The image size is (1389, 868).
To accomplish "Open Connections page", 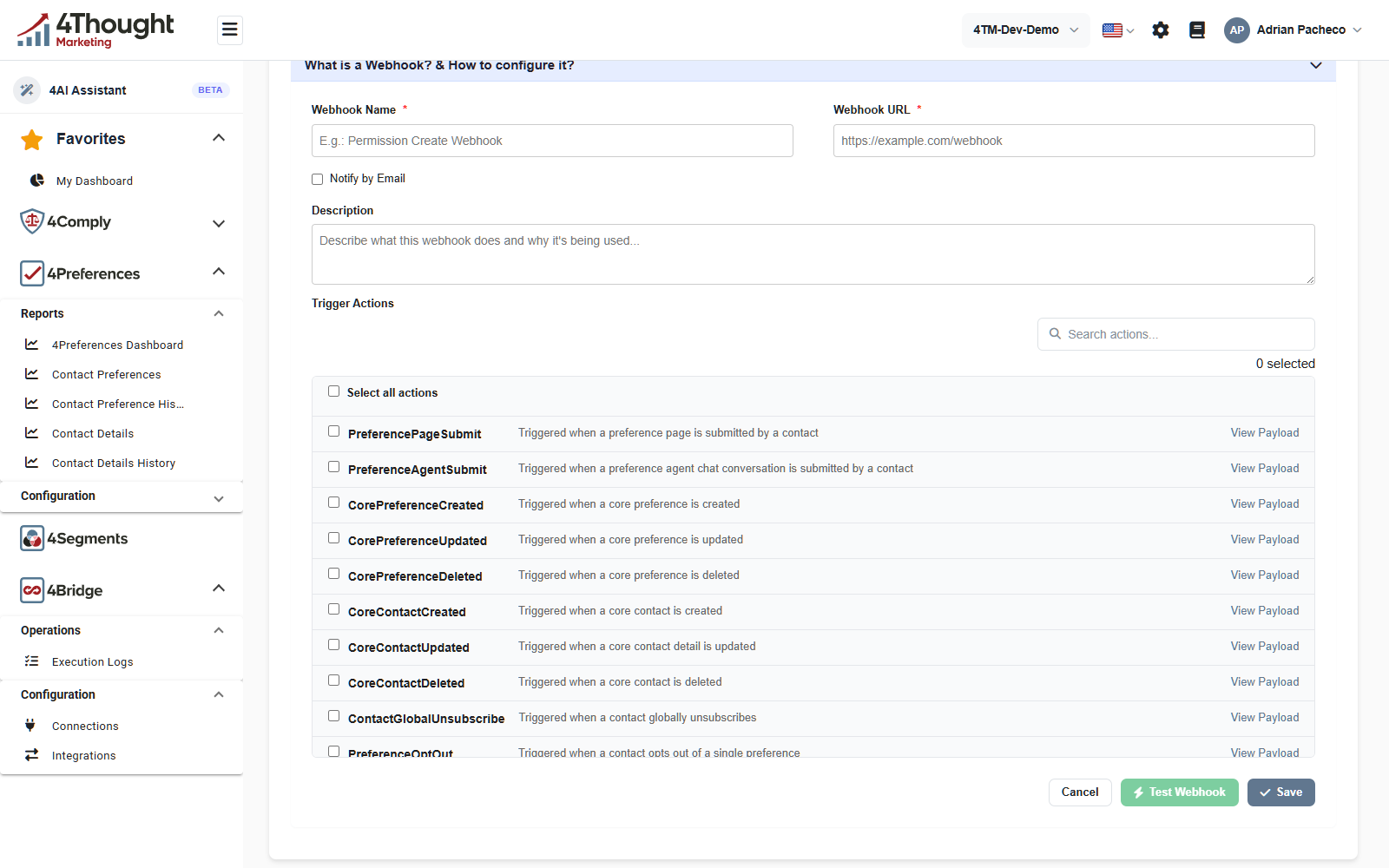I will [x=85, y=727].
